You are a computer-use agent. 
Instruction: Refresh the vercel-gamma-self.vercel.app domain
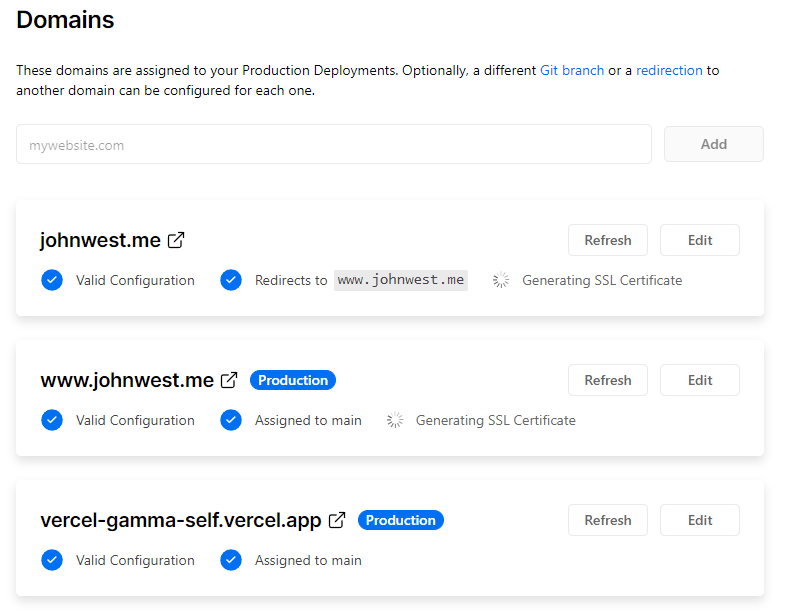[607, 520]
